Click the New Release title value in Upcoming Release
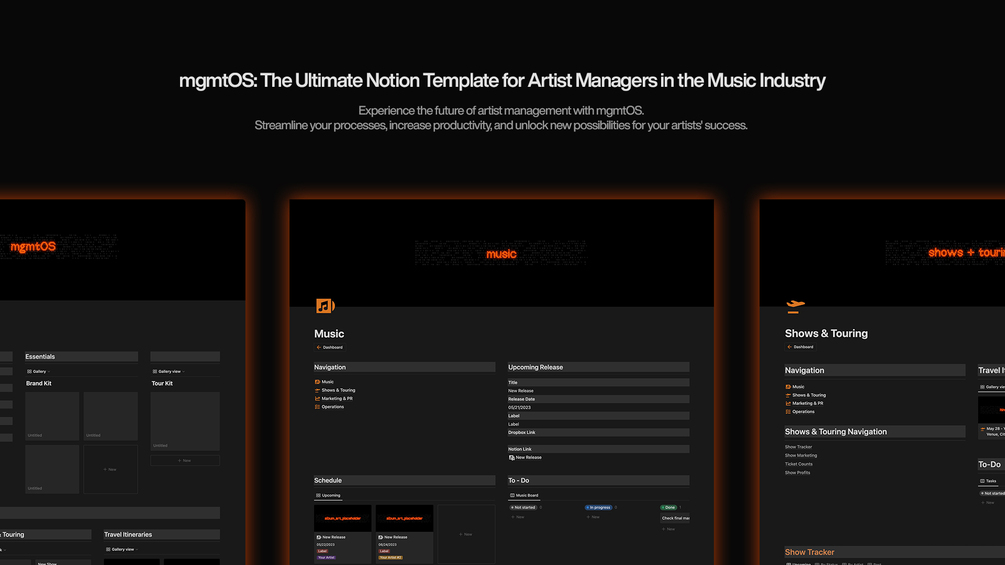The height and width of the screenshot is (565, 1005). point(520,391)
